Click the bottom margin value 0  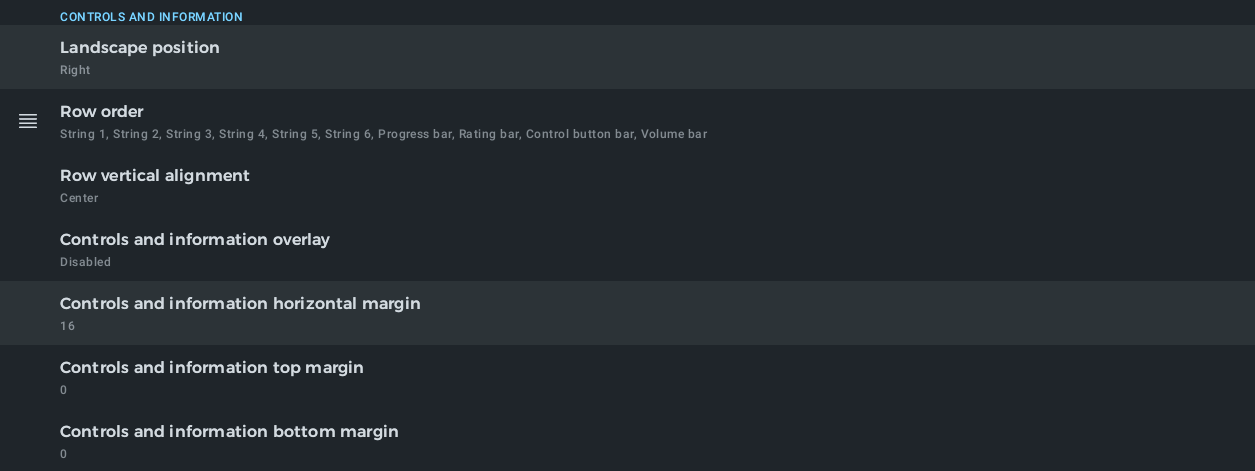tap(64, 454)
